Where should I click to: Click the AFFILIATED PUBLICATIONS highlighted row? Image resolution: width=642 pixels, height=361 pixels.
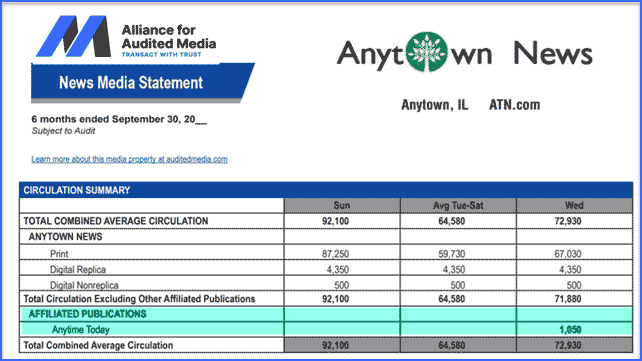(326, 314)
